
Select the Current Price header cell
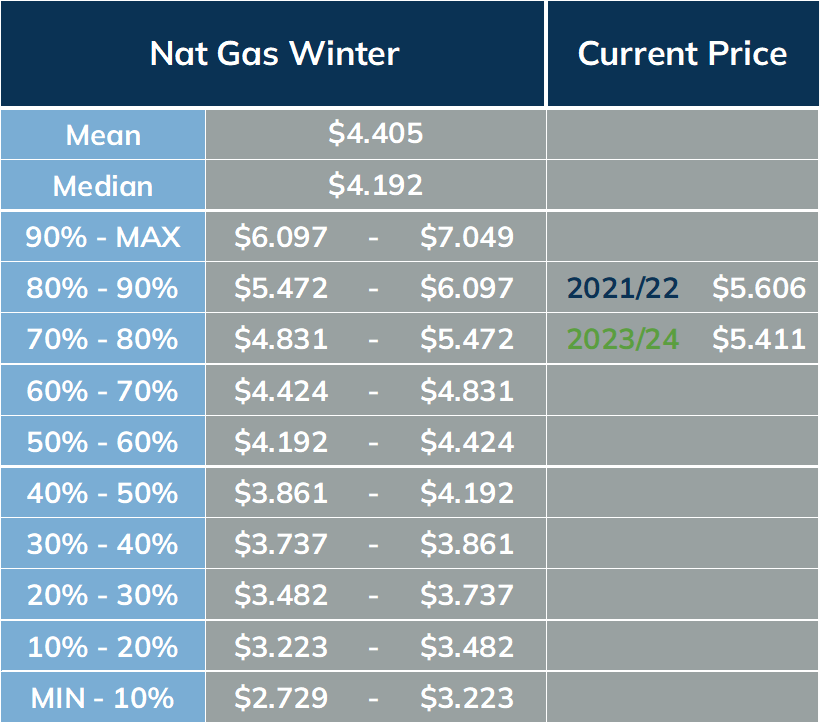click(x=682, y=54)
